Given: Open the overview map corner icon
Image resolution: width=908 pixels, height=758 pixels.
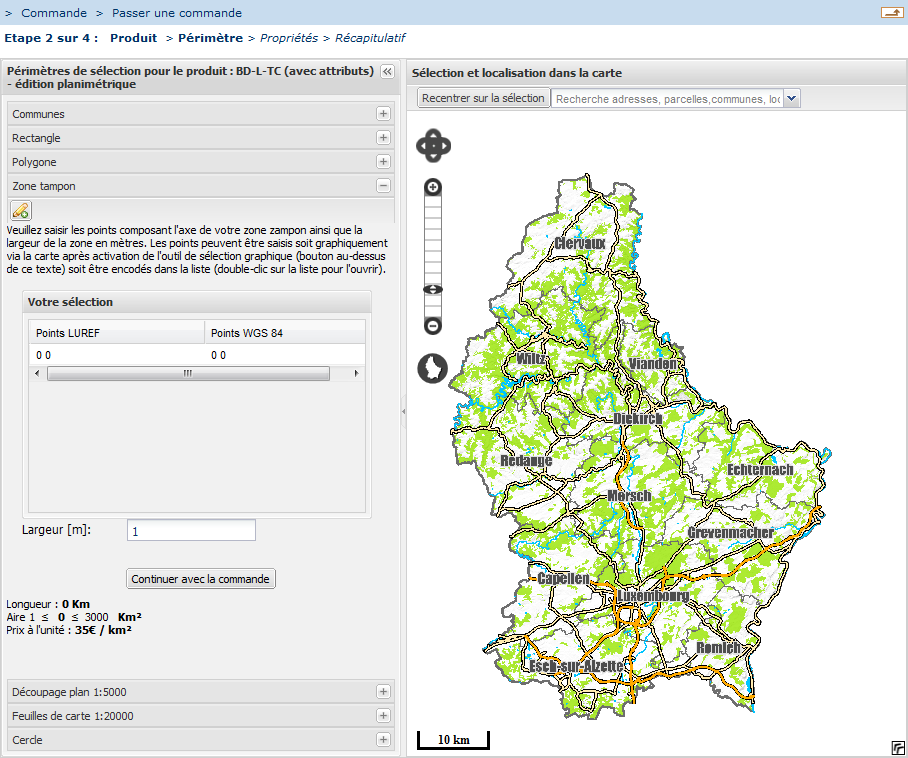Looking at the screenshot, I should tap(898, 748).
